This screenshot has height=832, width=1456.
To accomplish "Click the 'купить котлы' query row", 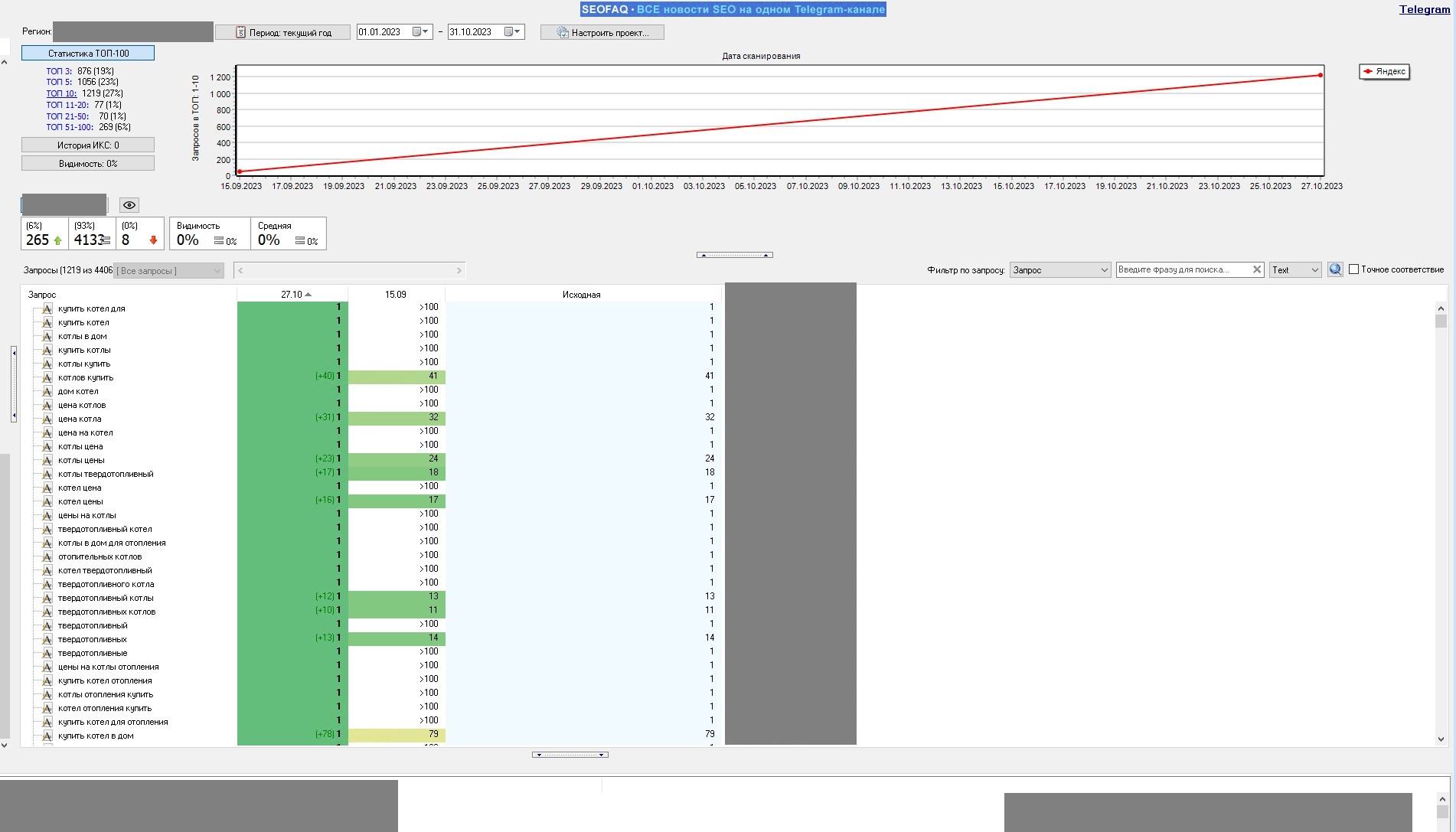I will pyautogui.click(x=371, y=350).
